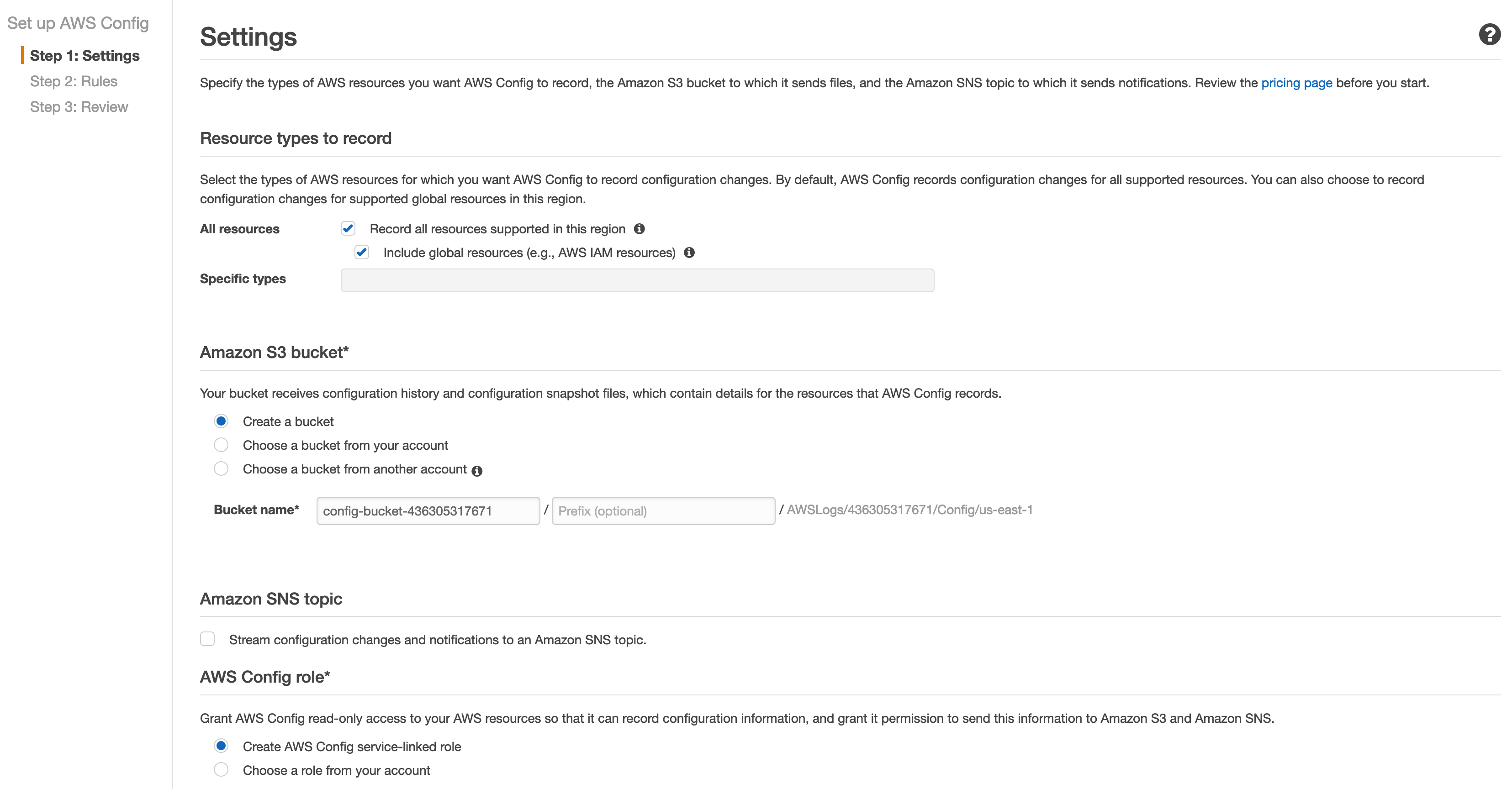This screenshot has height=789, width=1512.
Task: Select Create a bucket radio button
Action: pyautogui.click(x=221, y=421)
